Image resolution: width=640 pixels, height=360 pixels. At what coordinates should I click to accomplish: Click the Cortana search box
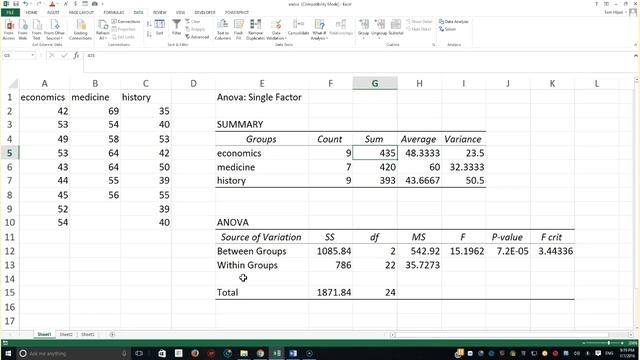click(x=73, y=353)
